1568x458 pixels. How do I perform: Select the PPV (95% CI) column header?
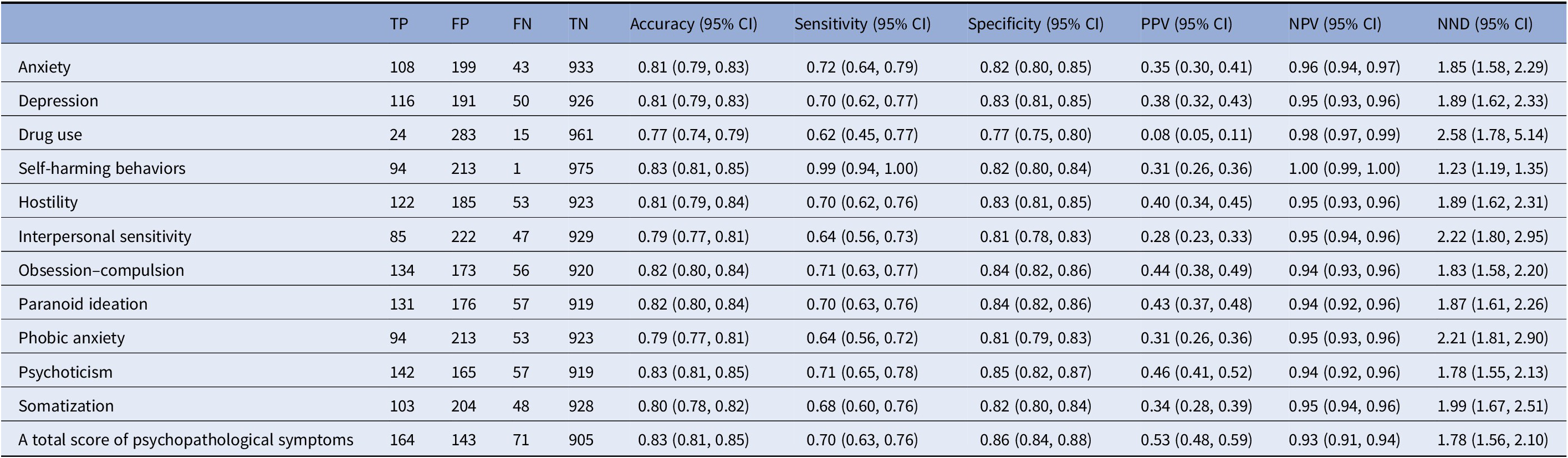point(1186,24)
